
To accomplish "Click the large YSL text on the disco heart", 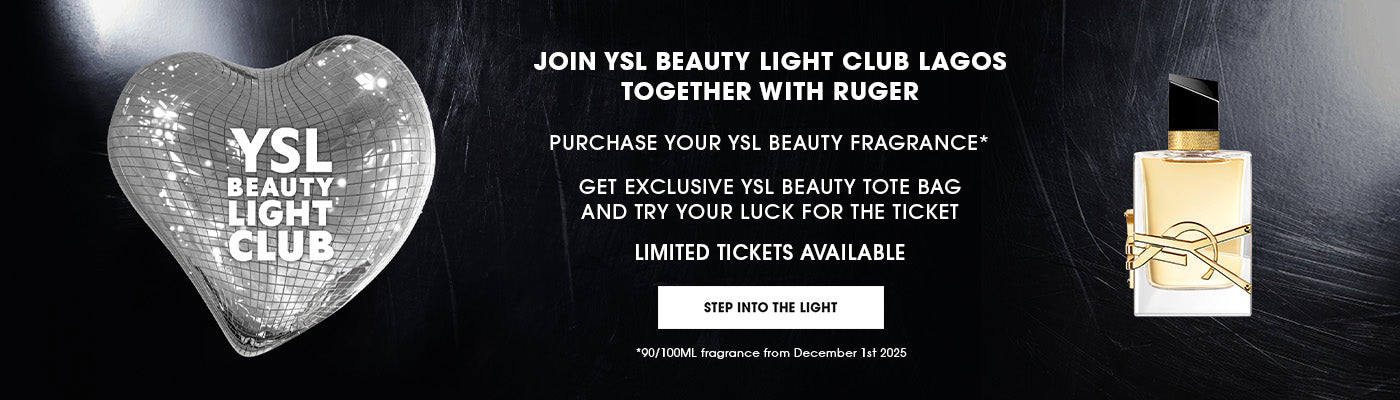I will tap(283, 150).
